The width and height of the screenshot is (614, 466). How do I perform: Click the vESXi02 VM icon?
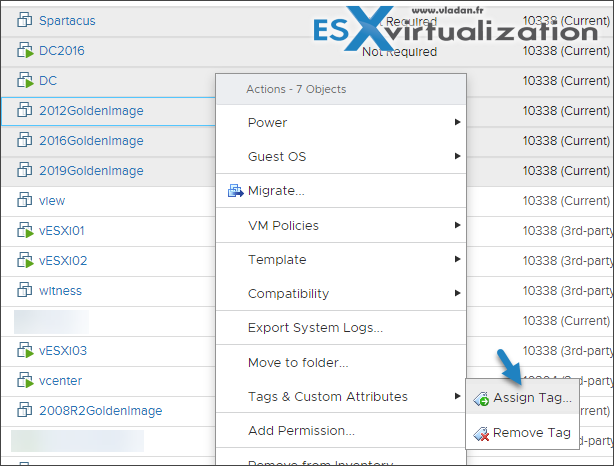tap(25, 260)
